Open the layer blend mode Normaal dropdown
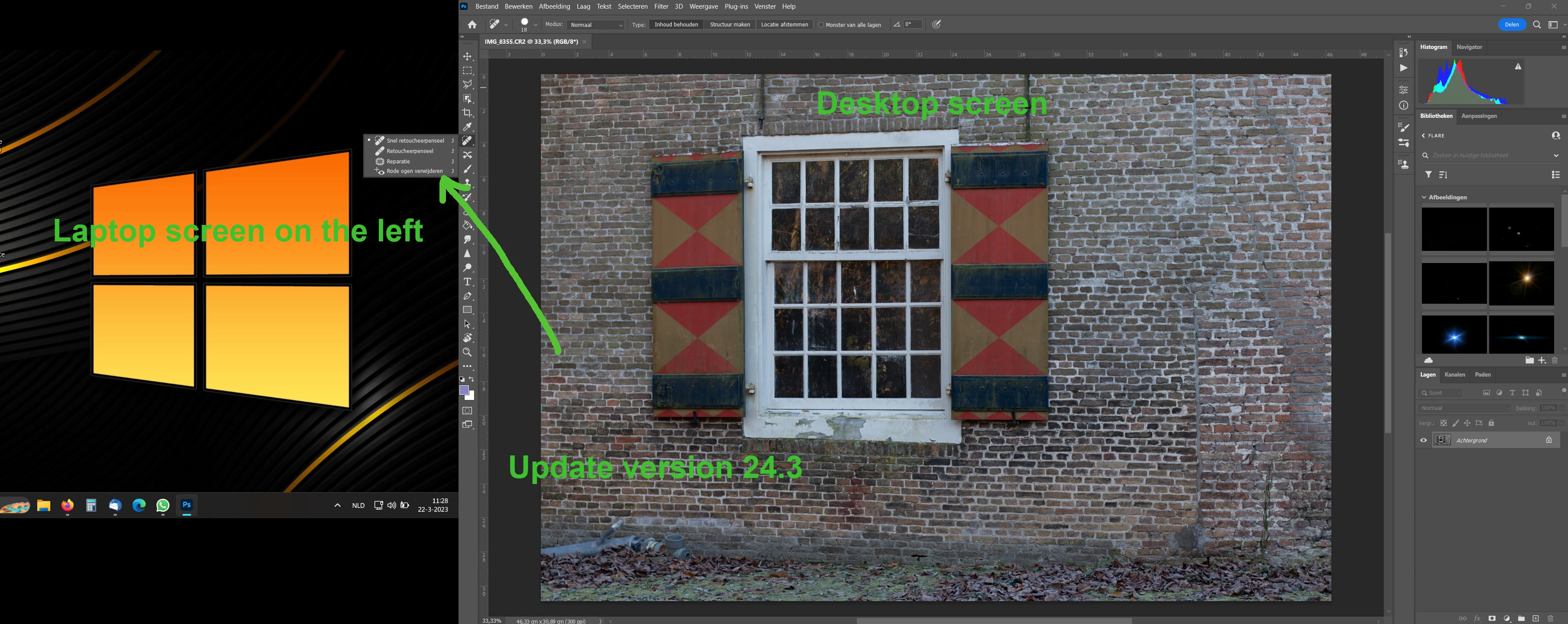The width and height of the screenshot is (1568, 624). [1464, 408]
